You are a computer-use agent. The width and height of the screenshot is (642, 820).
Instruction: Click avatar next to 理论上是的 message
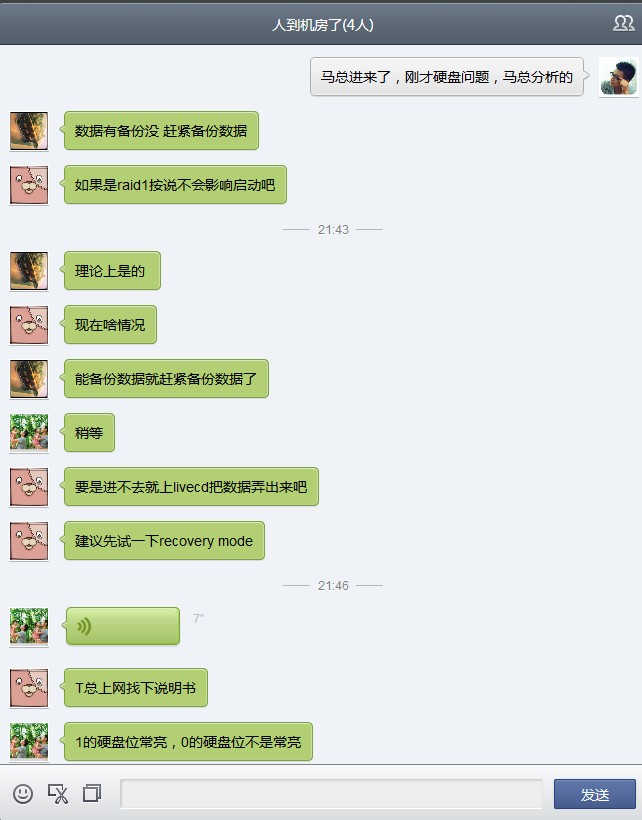pyautogui.click(x=29, y=271)
